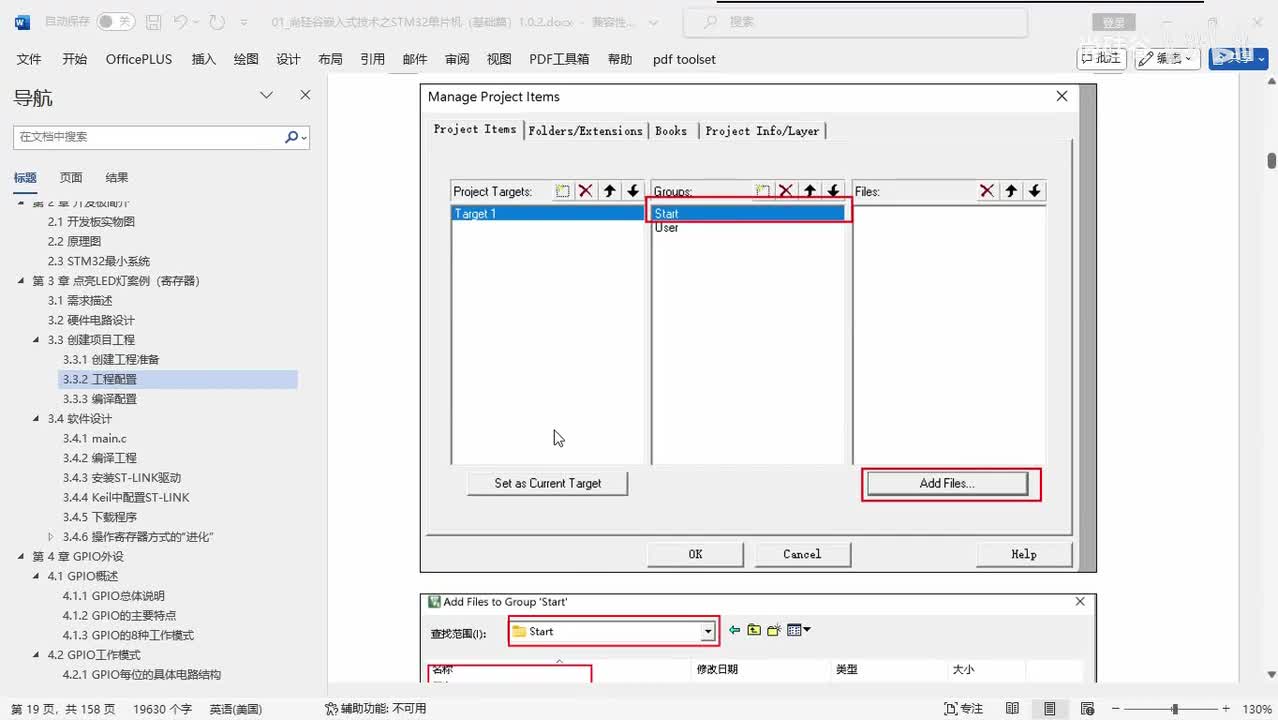Click Set as Current Target in picture

[x=548, y=483]
